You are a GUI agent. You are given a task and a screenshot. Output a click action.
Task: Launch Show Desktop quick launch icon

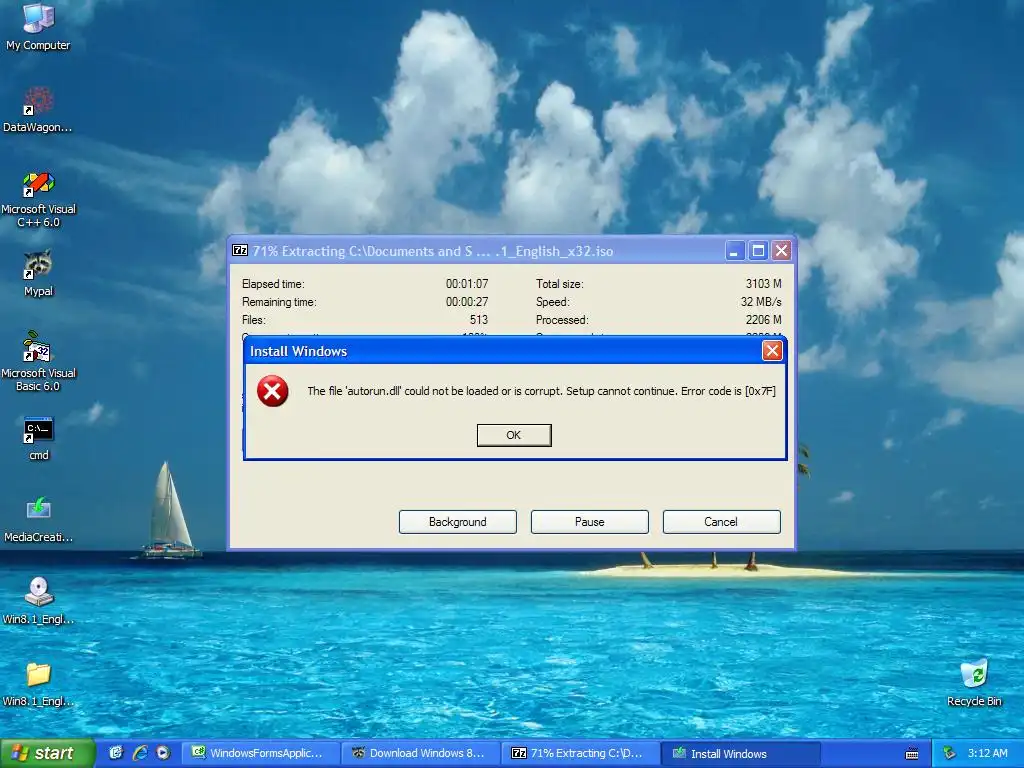pos(116,753)
